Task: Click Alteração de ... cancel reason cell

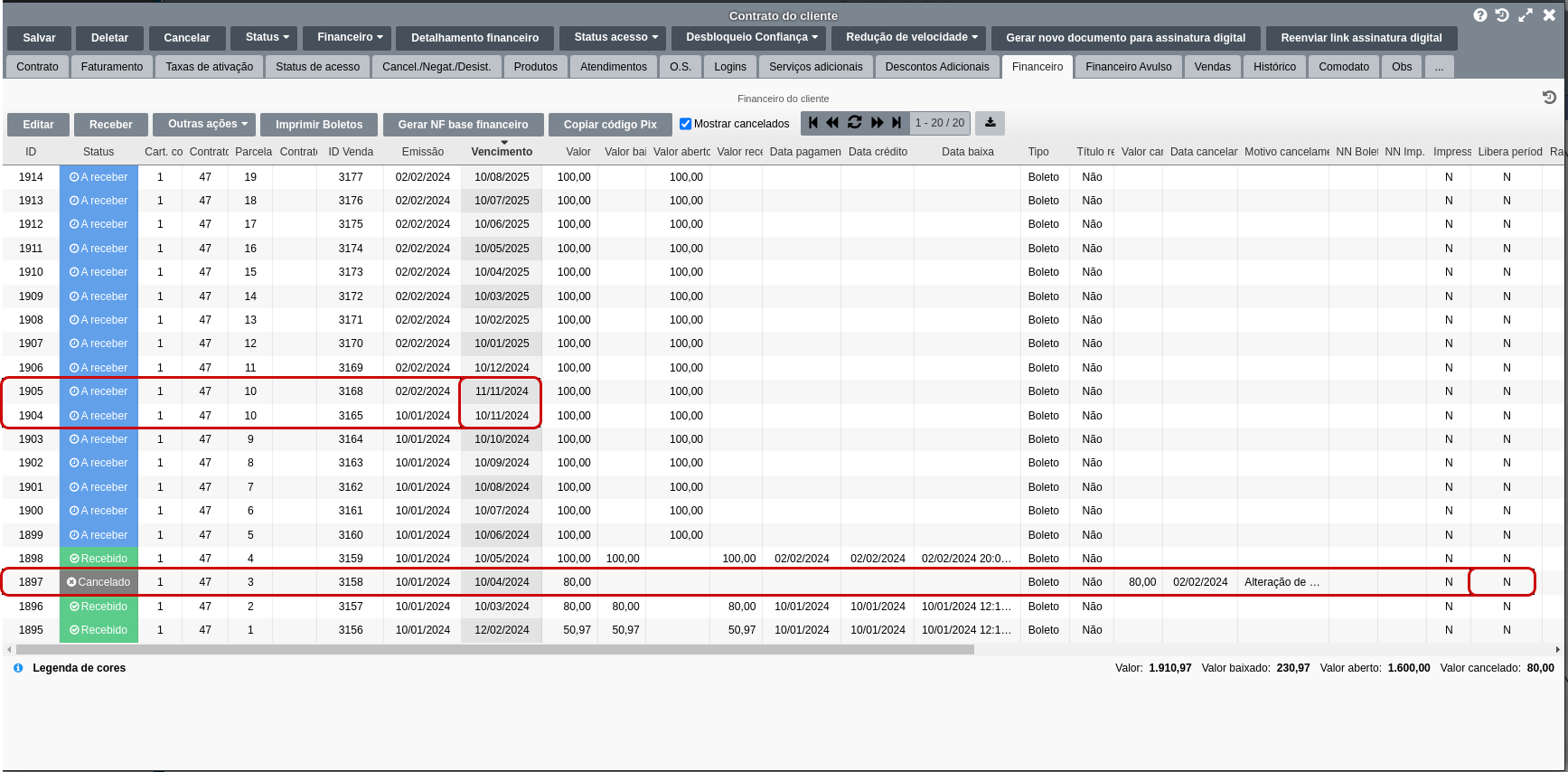Action: pyautogui.click(x=1282, y=582)
